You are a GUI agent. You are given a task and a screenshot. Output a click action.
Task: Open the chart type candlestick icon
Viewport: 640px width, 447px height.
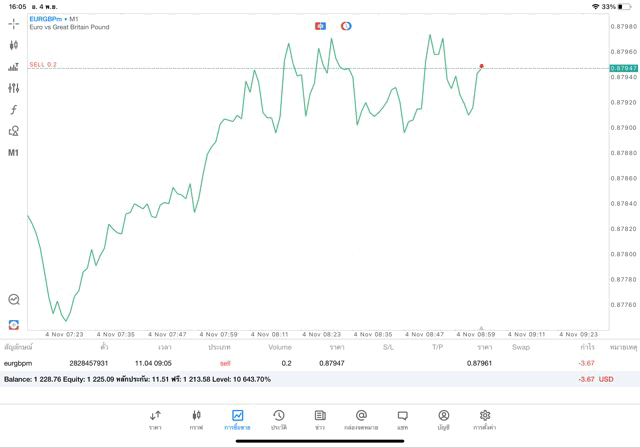click(x=13, y=45)
